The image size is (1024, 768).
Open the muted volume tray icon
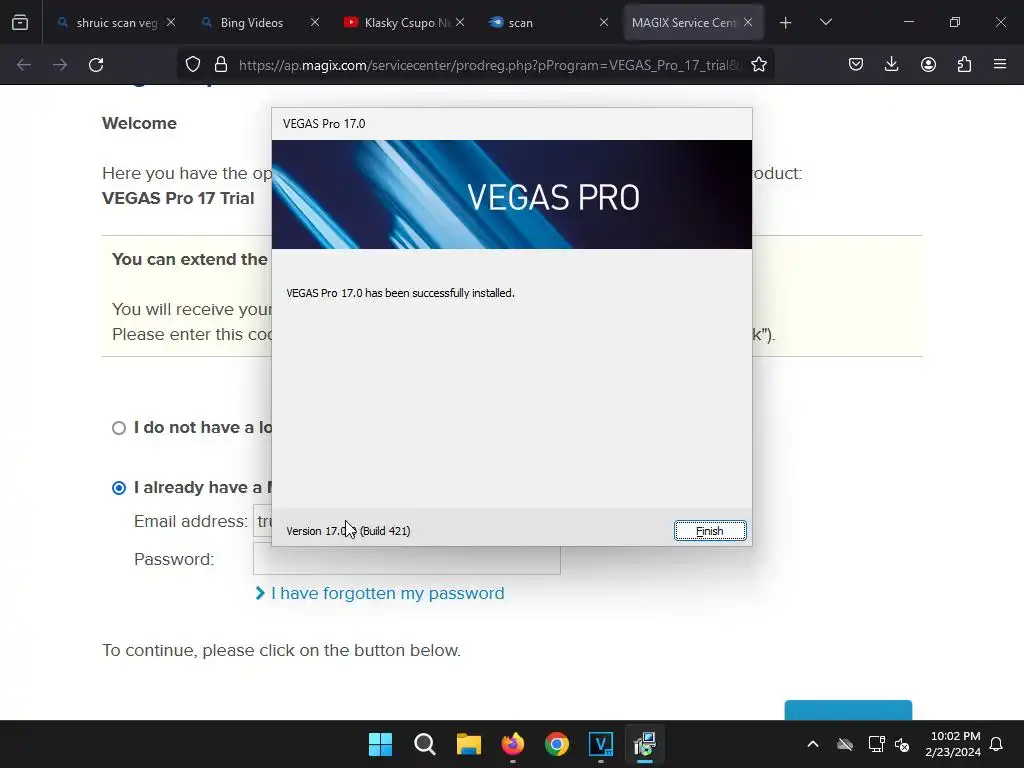(902, 744)
